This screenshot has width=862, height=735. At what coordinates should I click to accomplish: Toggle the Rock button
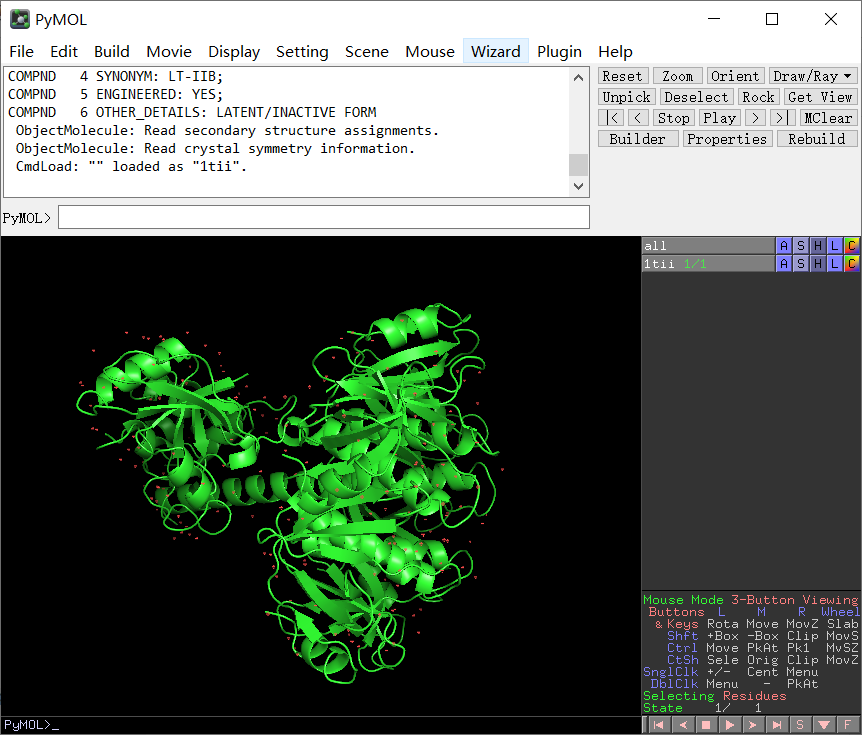pyautogui.click(x=758, y=97)
